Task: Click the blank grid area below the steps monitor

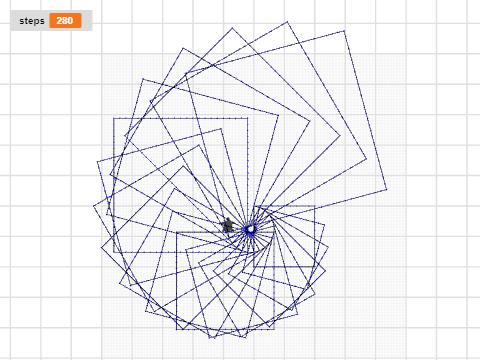Action: click(50, 133)
